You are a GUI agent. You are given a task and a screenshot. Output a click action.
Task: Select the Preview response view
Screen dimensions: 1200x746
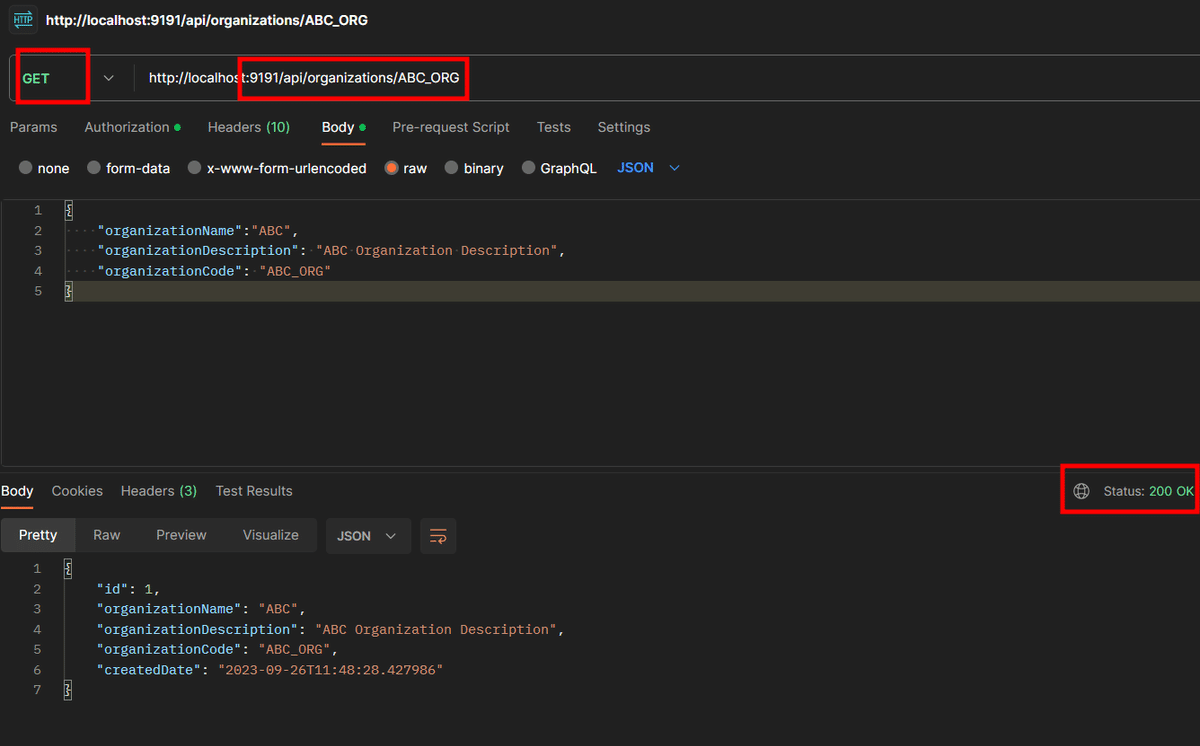[x=181, y=535]
